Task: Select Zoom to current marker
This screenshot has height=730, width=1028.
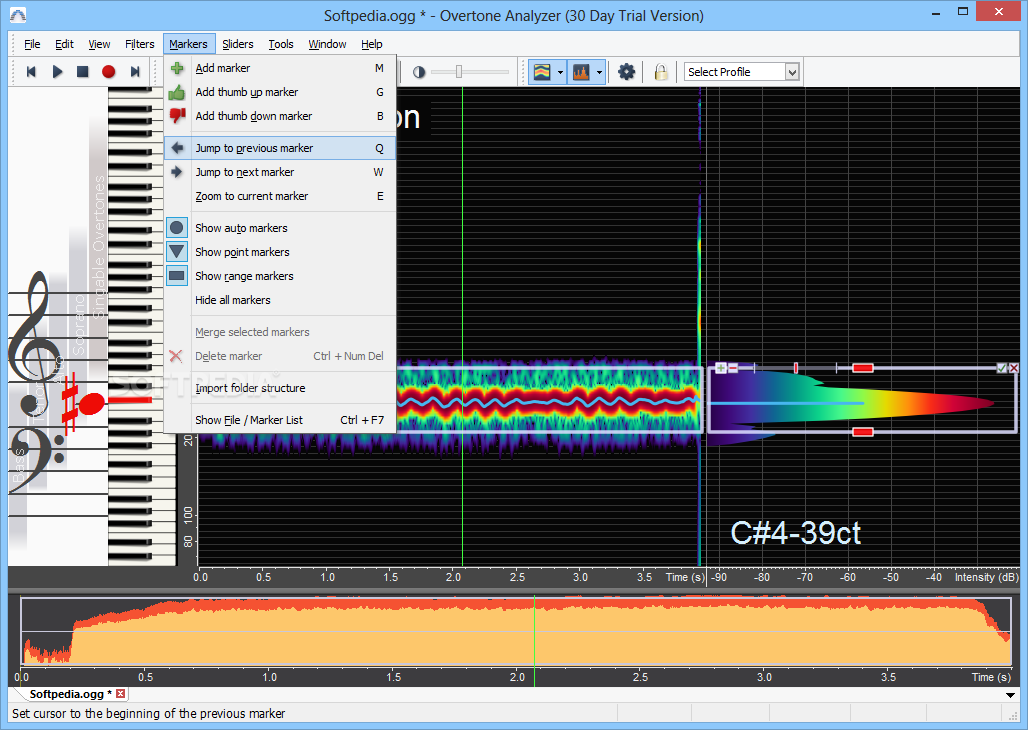Action: [x=280, y=196]
